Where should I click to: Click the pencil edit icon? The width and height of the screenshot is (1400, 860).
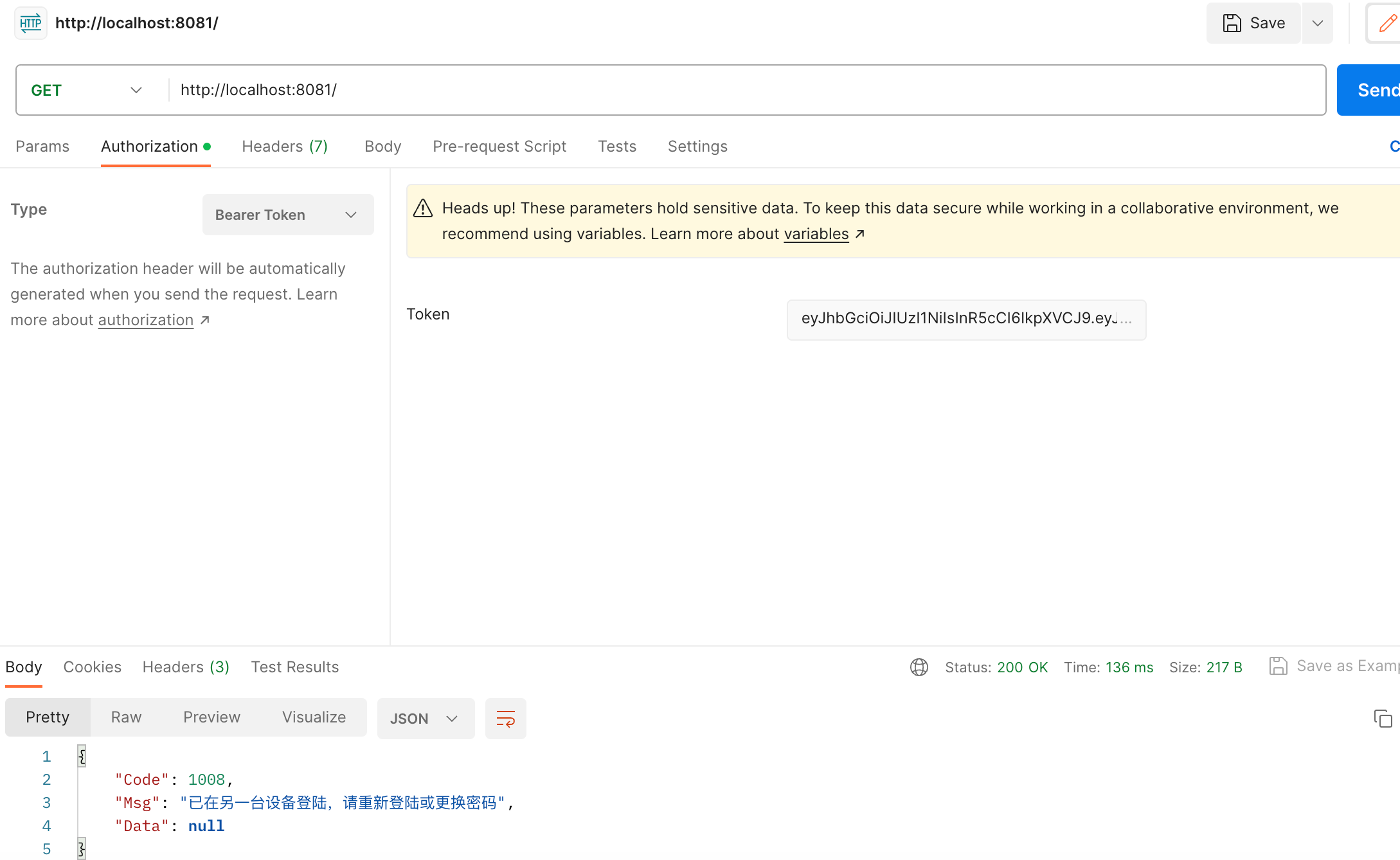point(1387,23)
